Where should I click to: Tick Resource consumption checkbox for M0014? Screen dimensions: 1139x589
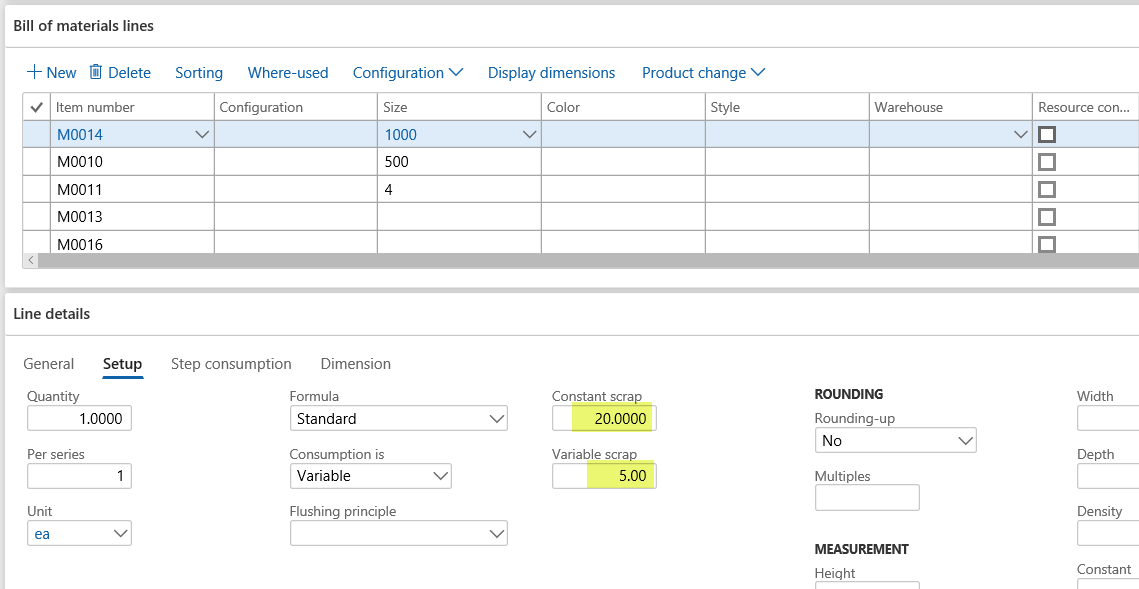1047,134
